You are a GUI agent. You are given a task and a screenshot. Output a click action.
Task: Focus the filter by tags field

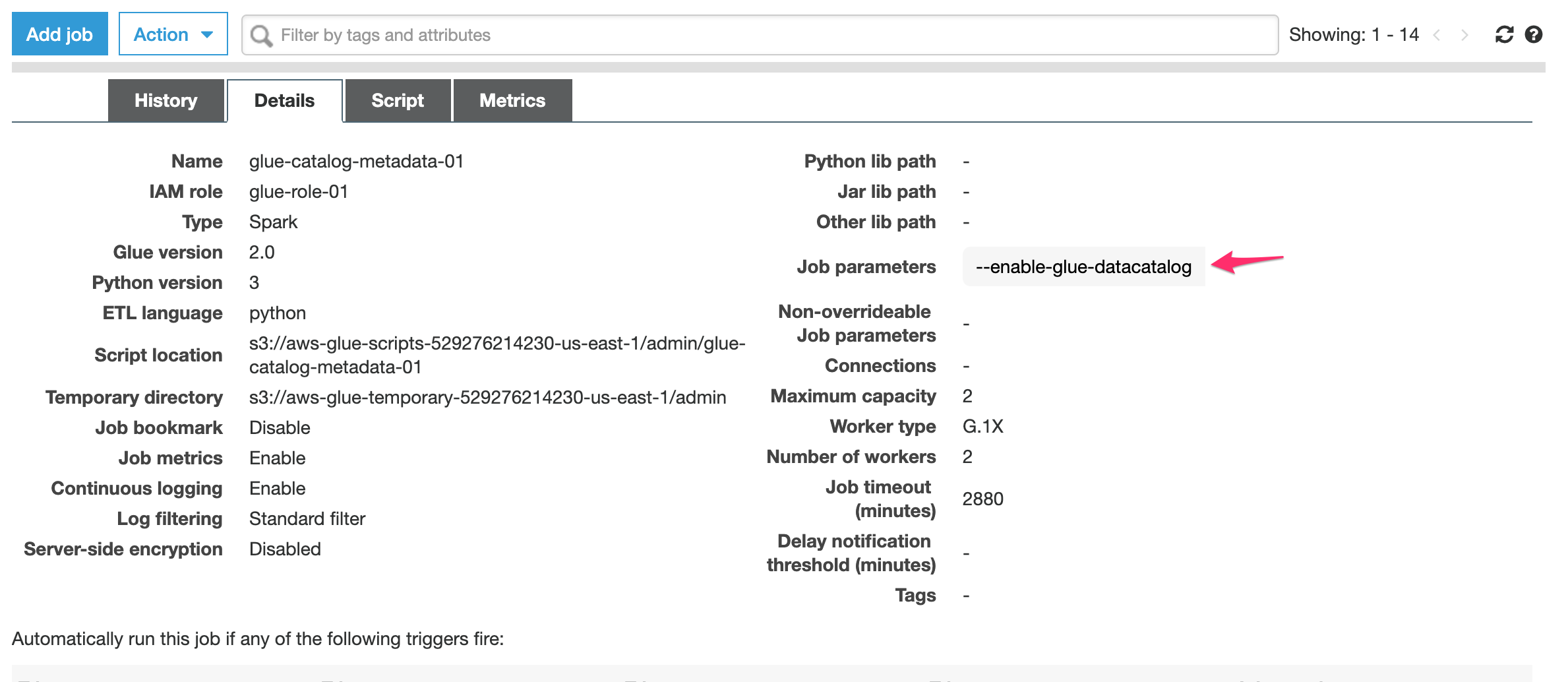[x=760, y=35]
